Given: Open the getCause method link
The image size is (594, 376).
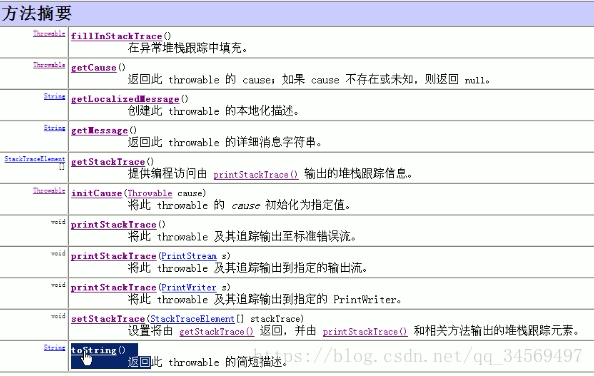Looking at the screenshot, I should click(x=94, y=68).
